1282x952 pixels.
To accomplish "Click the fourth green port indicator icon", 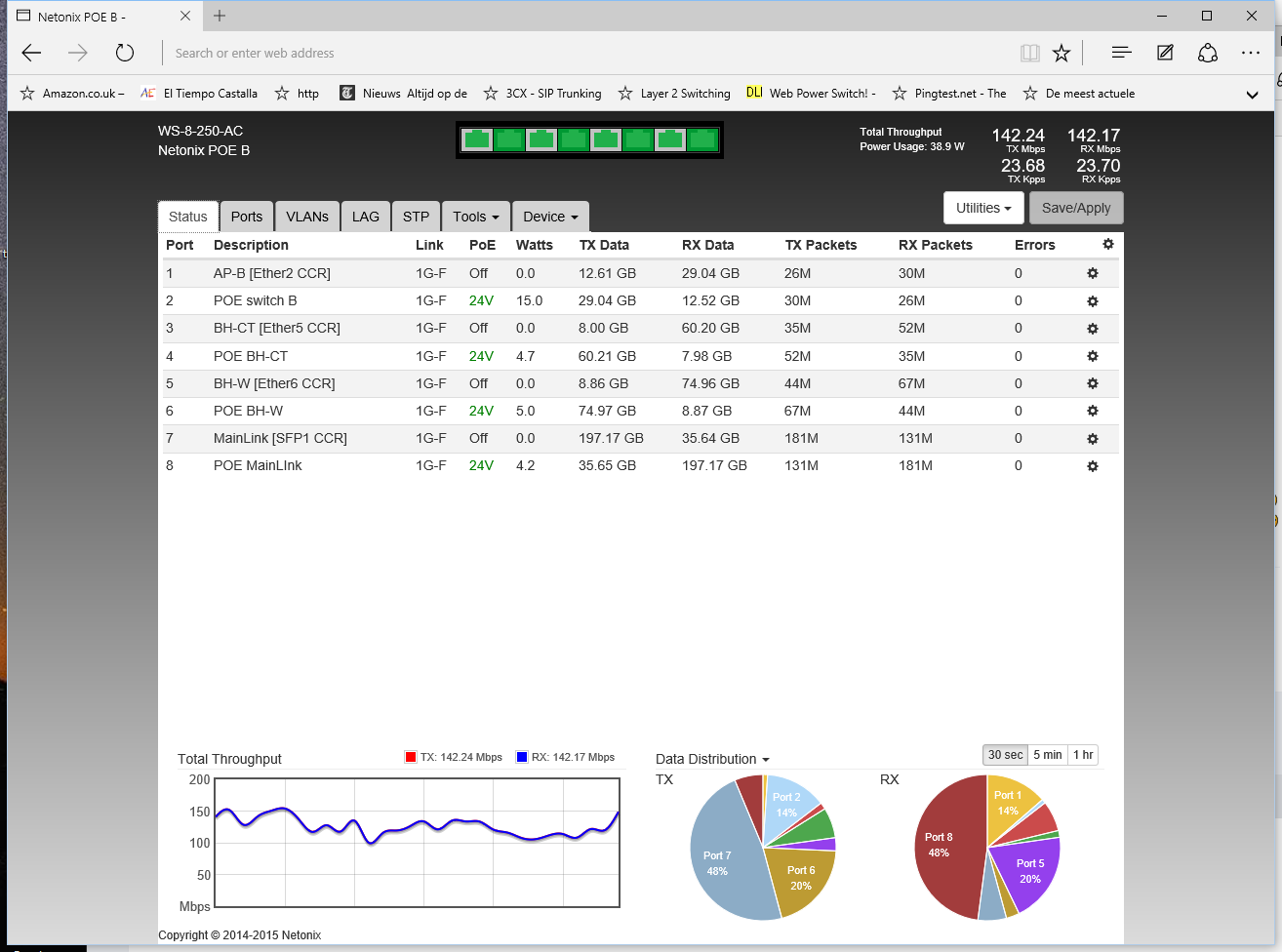I will 574,139.
